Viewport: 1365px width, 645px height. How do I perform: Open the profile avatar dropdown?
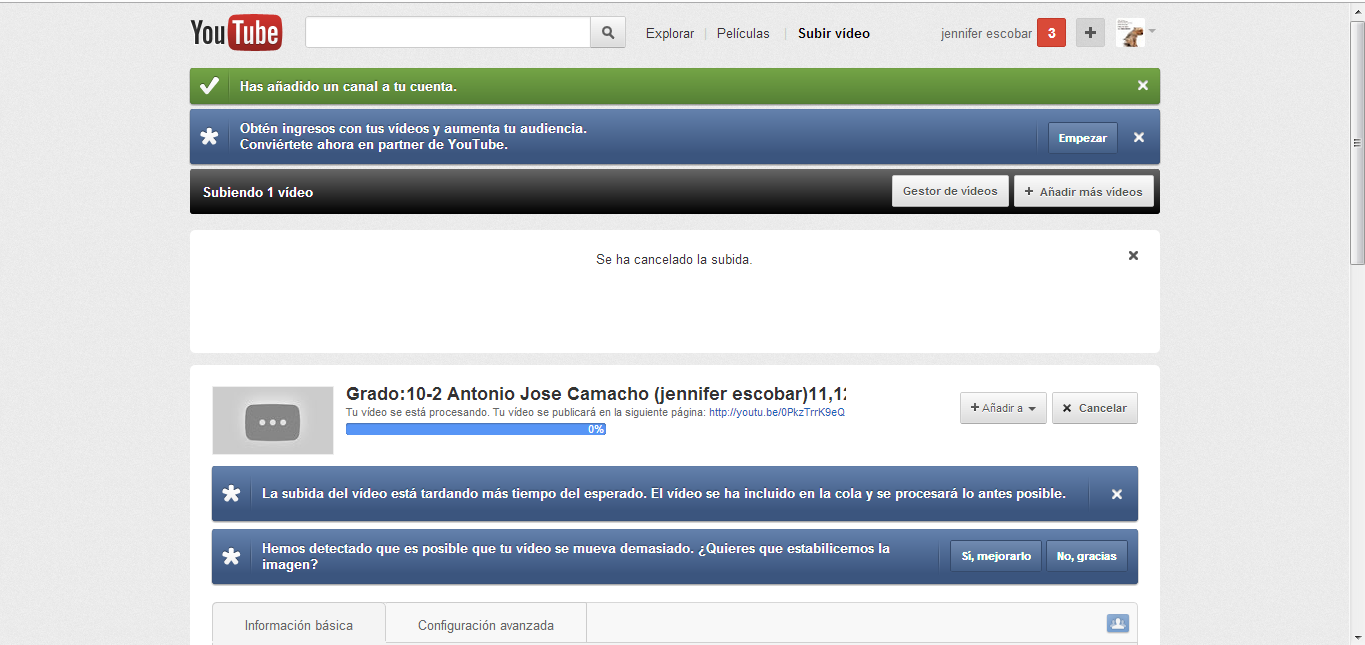click(x=1136, y=33)
